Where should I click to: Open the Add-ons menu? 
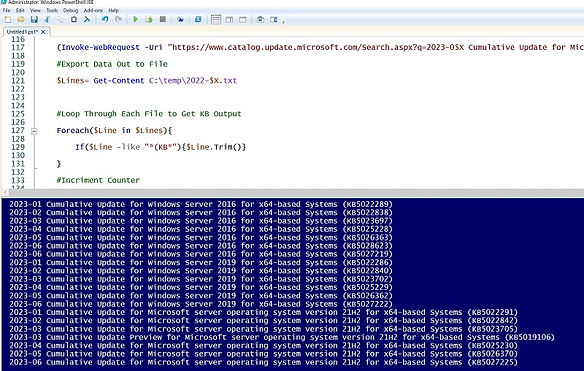(93, 10)
